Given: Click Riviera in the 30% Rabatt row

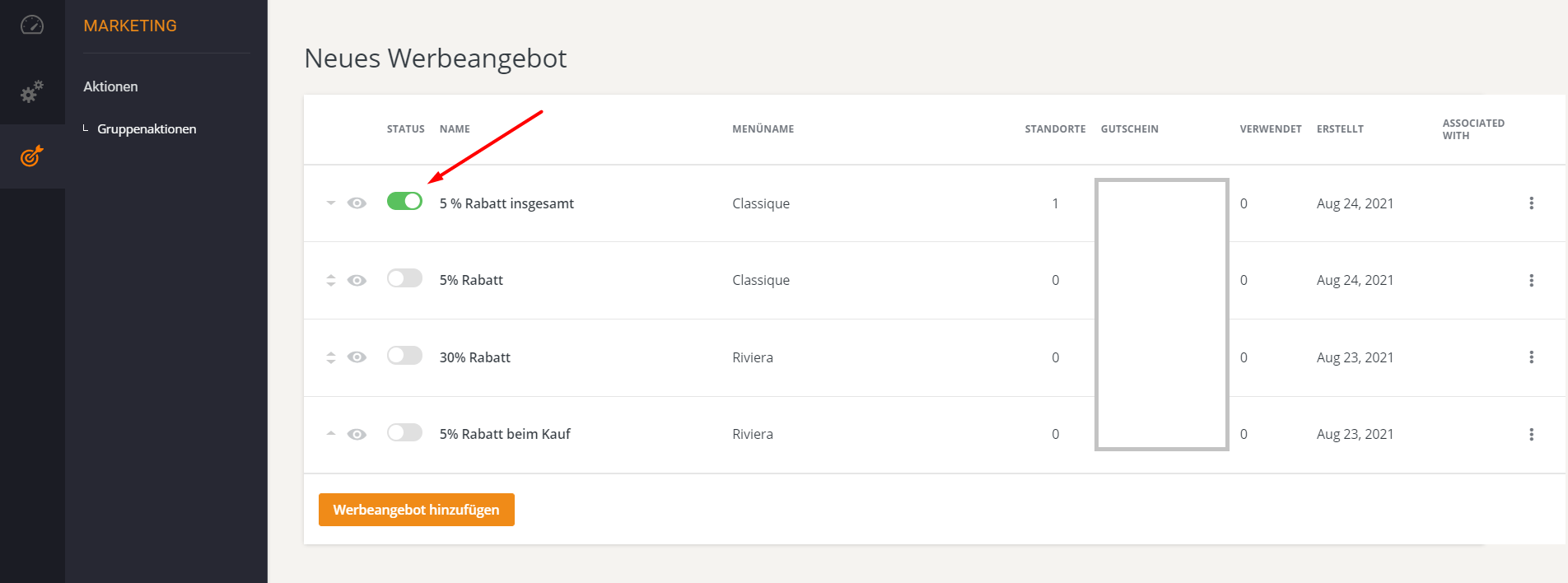Looking at the screenshot, I should pyautogui.click(x=753, y=357).
